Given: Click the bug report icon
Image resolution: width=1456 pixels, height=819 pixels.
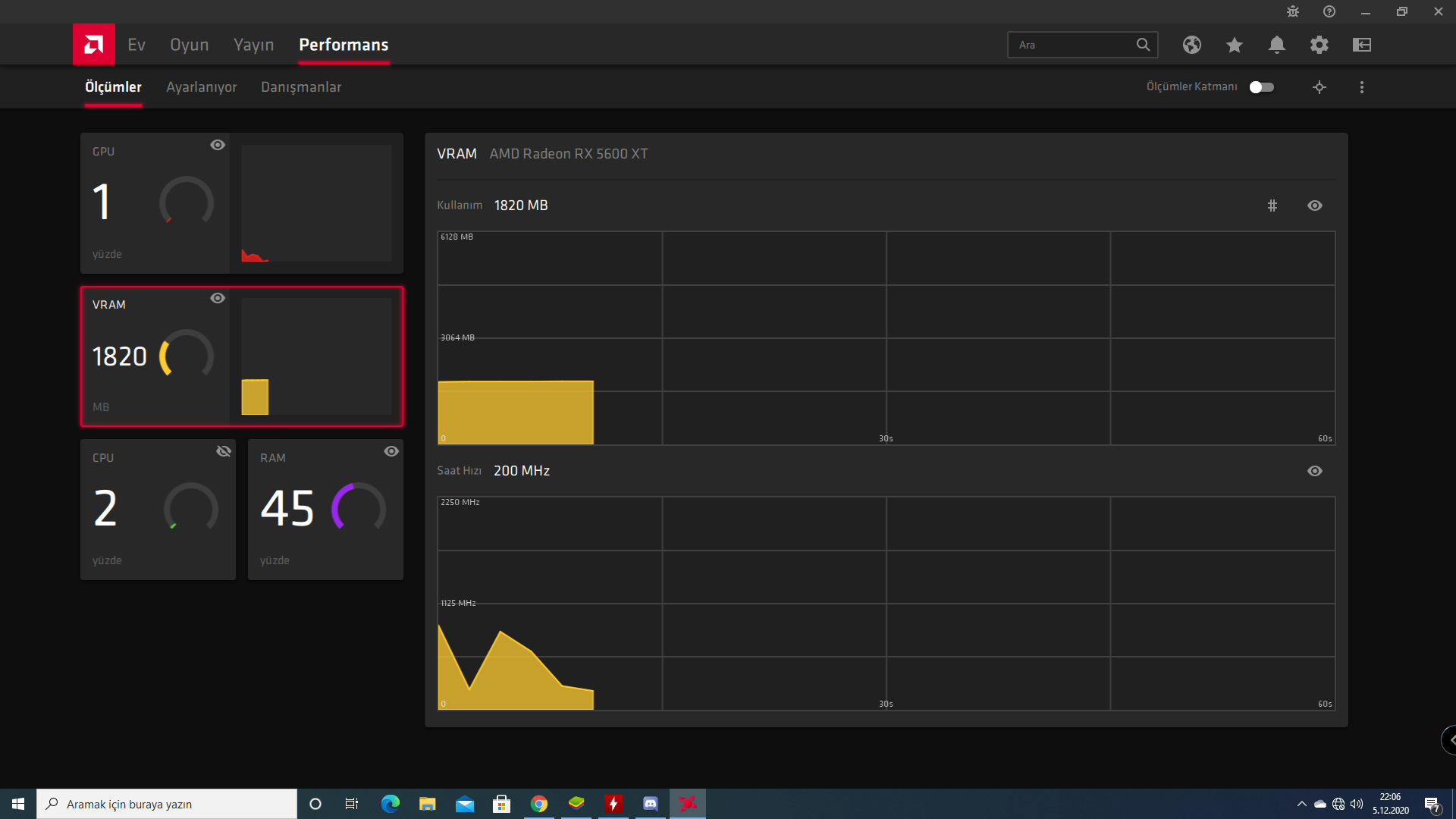Looking at the screenshot, I should [x=1293, y=11].
